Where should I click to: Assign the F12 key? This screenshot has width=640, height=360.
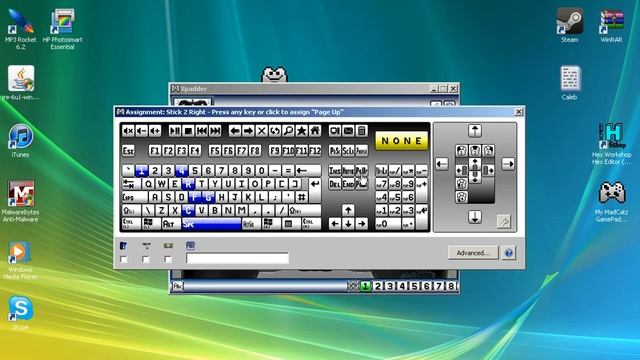tap(315, 151)
